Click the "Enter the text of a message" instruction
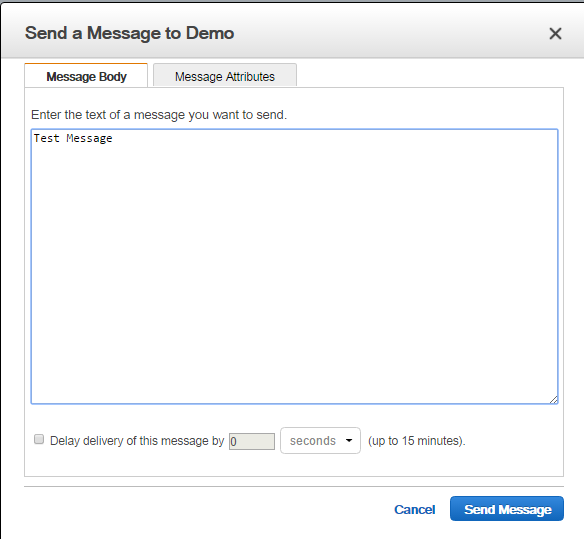Screen dimensions: 584x539 159,115
